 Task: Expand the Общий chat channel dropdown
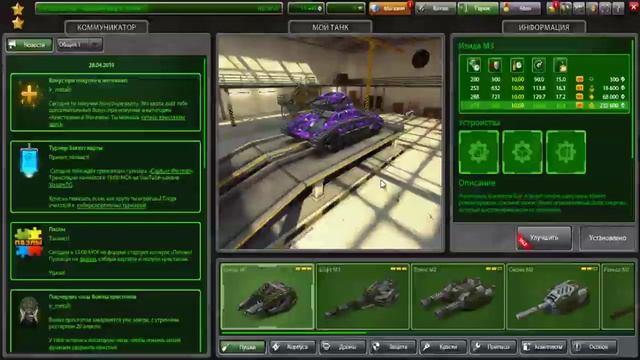79,44
